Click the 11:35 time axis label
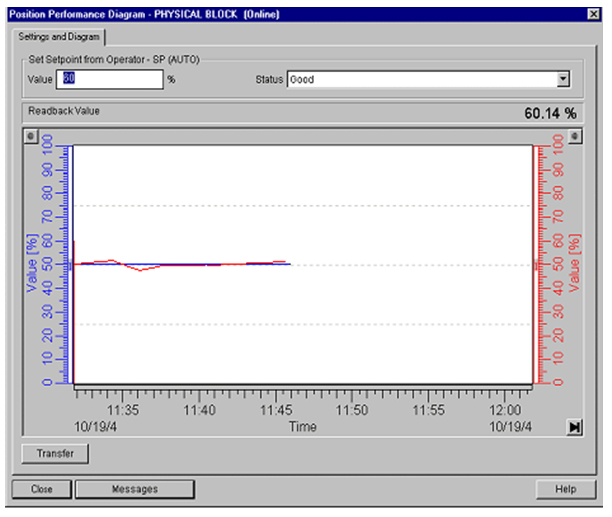The width and height of the screenshot is (612, 517). 123,410
